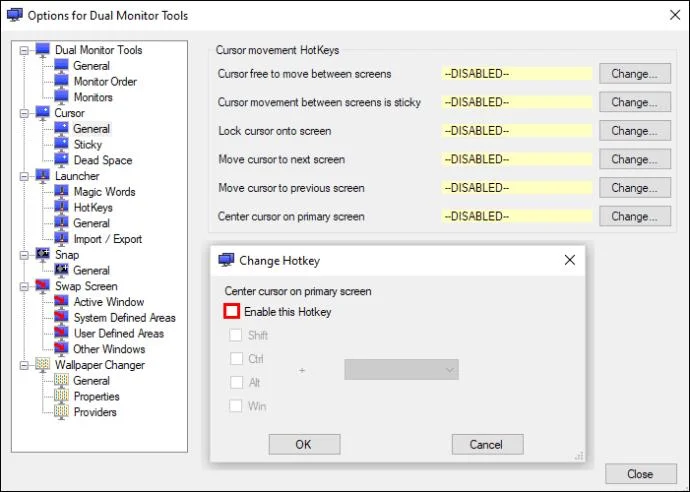Image resolution: width=690 pixels, height=492 pixels.
Task: Change hotkey for Center cursor on primary
Action: click(x=635, y=217)
